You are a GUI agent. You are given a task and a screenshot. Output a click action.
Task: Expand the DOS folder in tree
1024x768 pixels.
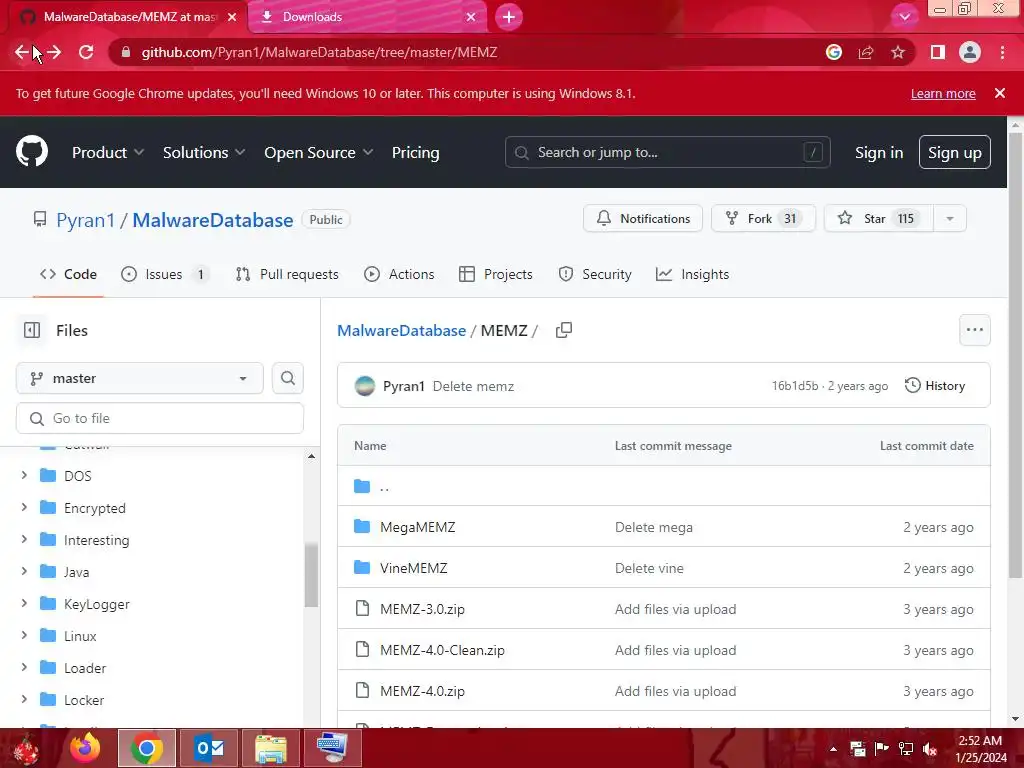(x=24, y=475)
